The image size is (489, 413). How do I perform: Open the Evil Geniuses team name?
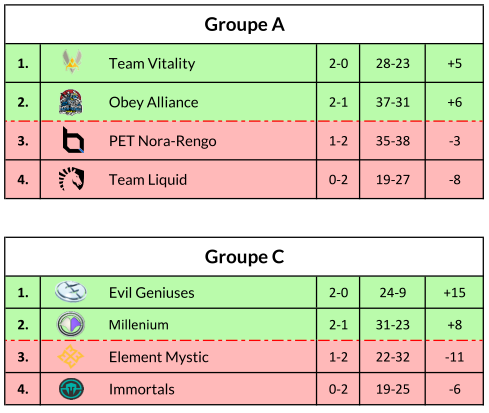(x=152, y=293)
